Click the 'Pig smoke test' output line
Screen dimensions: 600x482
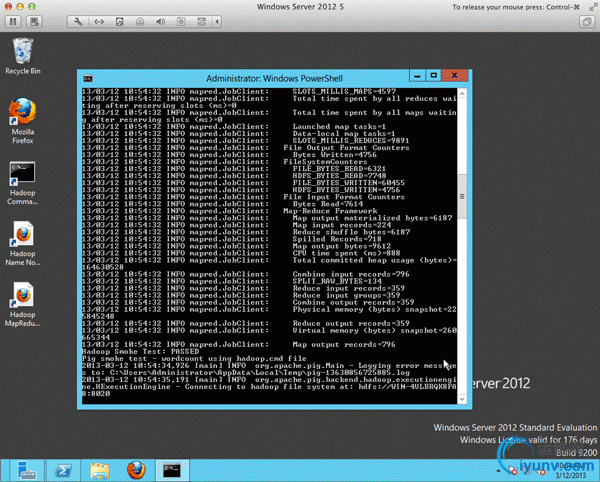pos(194,358)
